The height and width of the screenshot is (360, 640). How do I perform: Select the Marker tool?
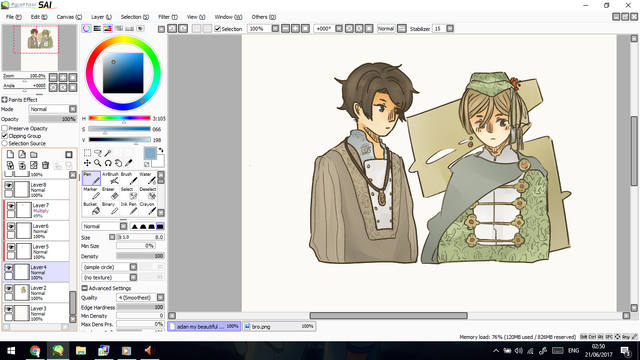click(x=91, y=193)
